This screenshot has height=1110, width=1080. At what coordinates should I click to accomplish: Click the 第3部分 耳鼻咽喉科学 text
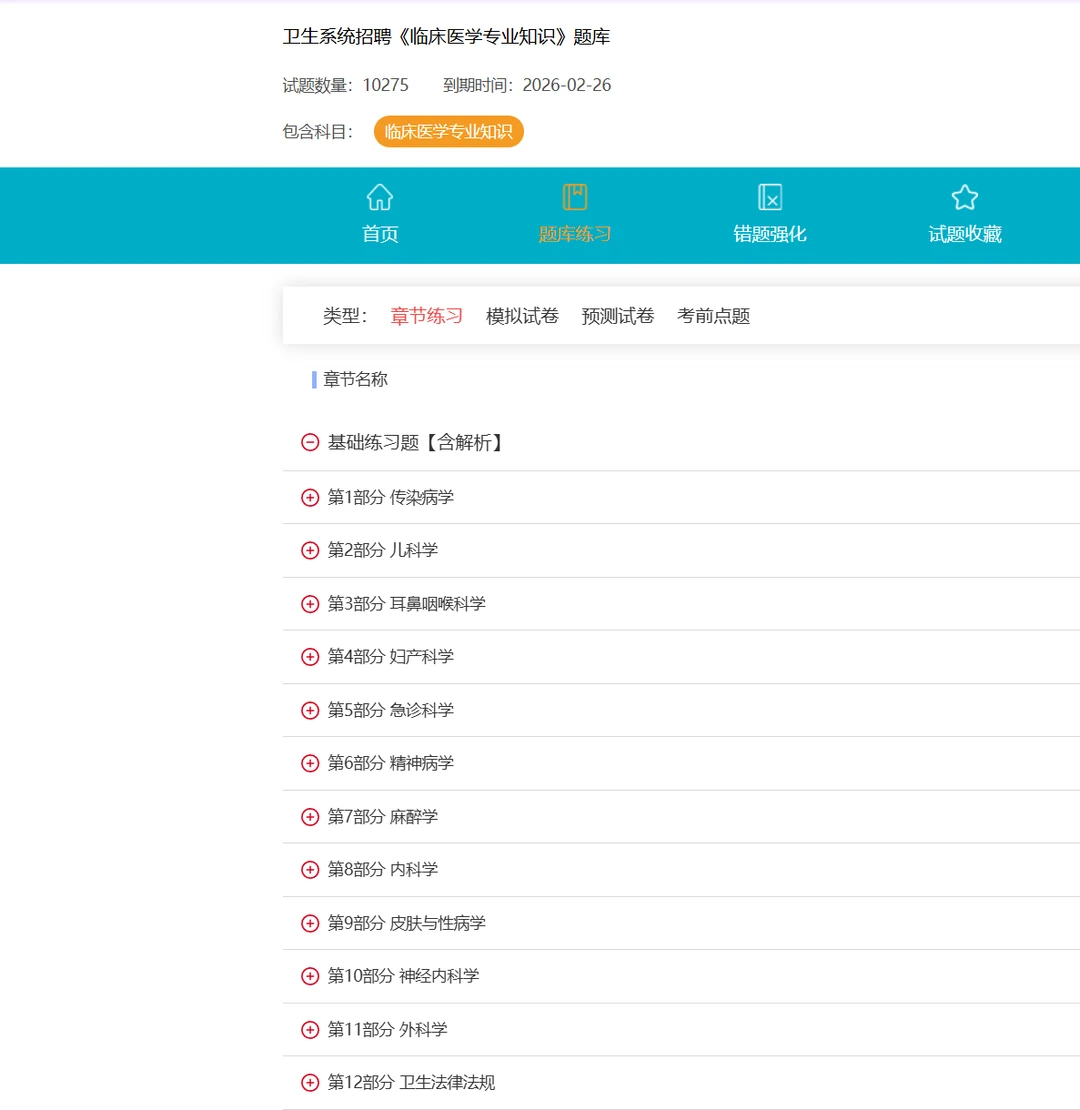click(406, 604)
